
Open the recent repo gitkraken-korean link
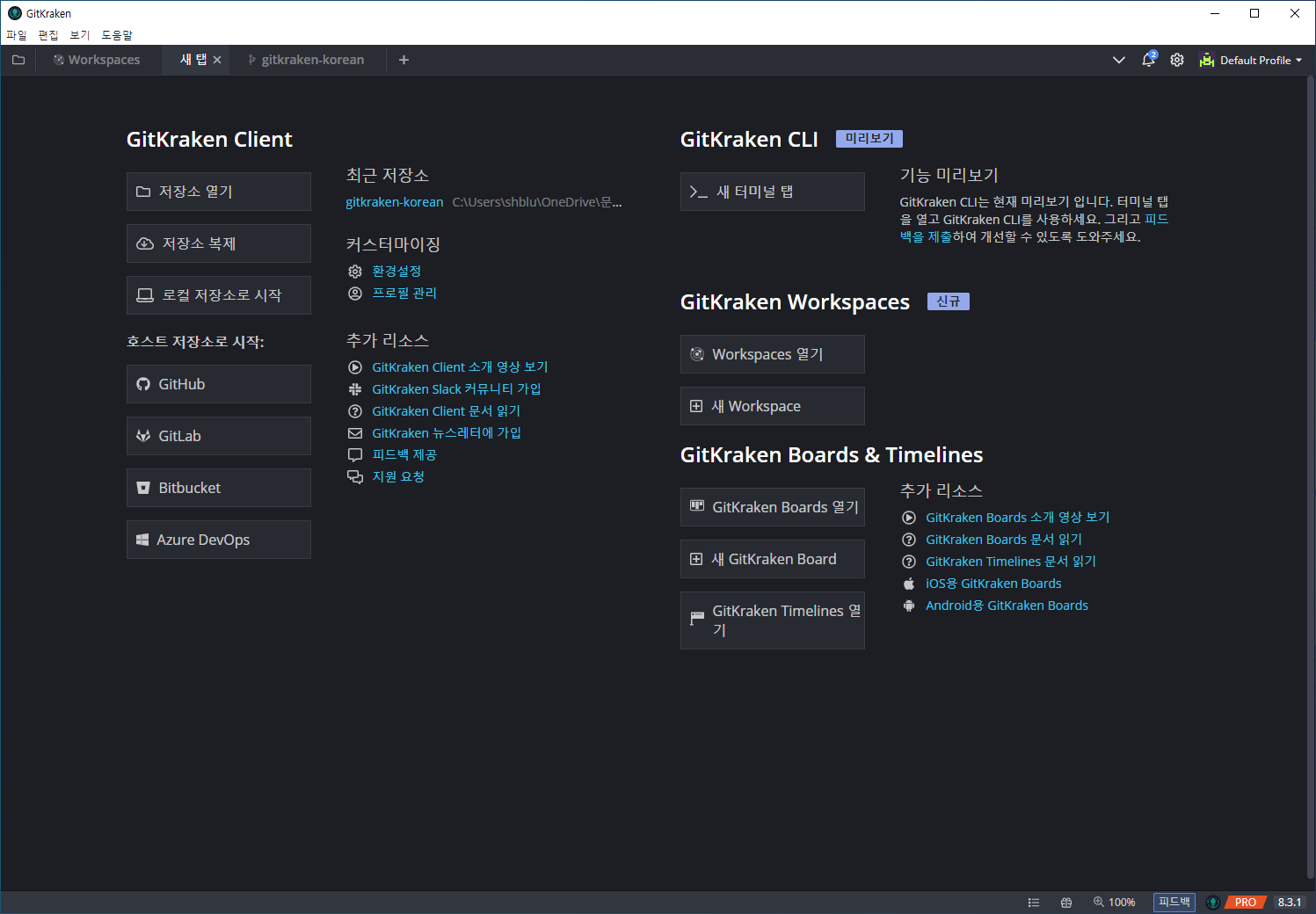click(395, 202)
